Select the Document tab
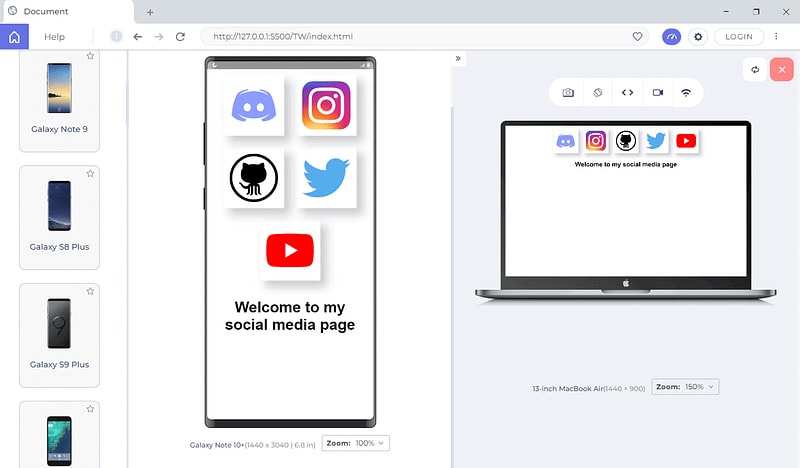 tap(67, 11)
